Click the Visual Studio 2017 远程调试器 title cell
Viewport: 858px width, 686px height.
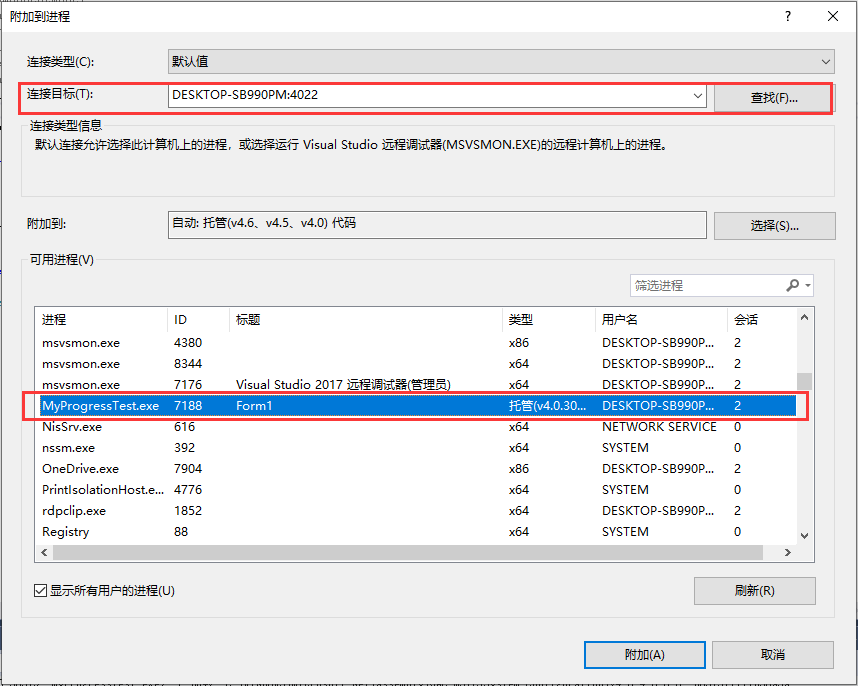coord(343,385)
